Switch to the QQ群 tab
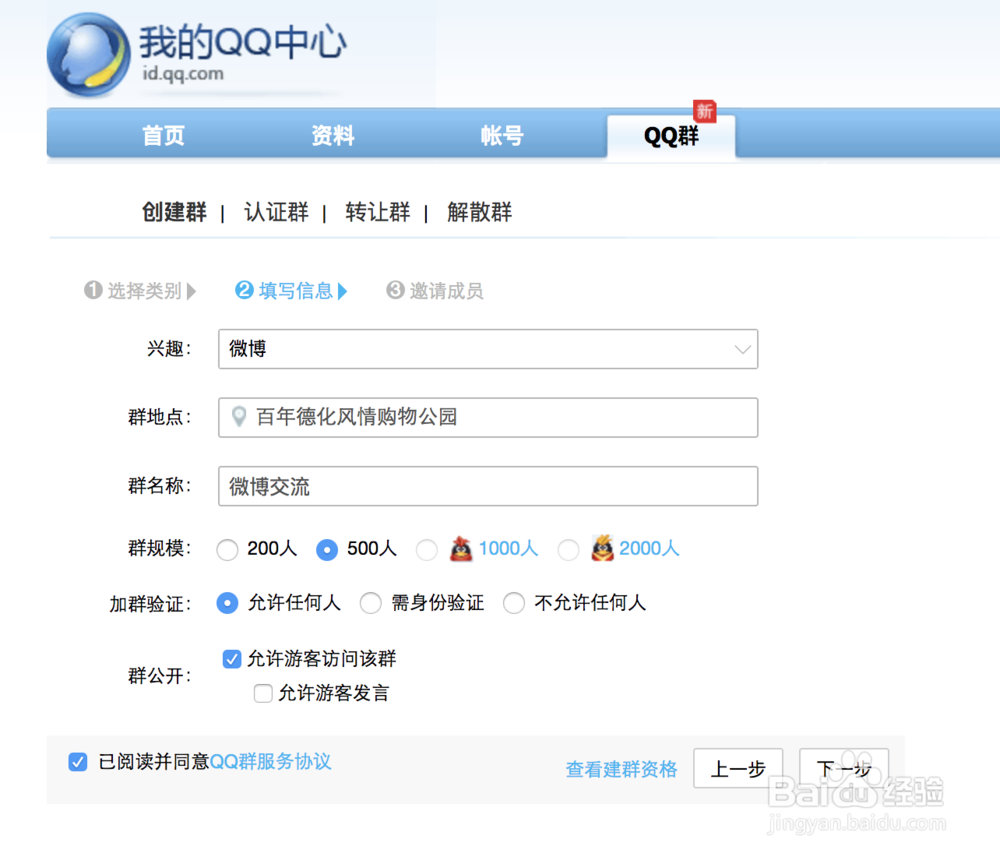 pos(671,136)
